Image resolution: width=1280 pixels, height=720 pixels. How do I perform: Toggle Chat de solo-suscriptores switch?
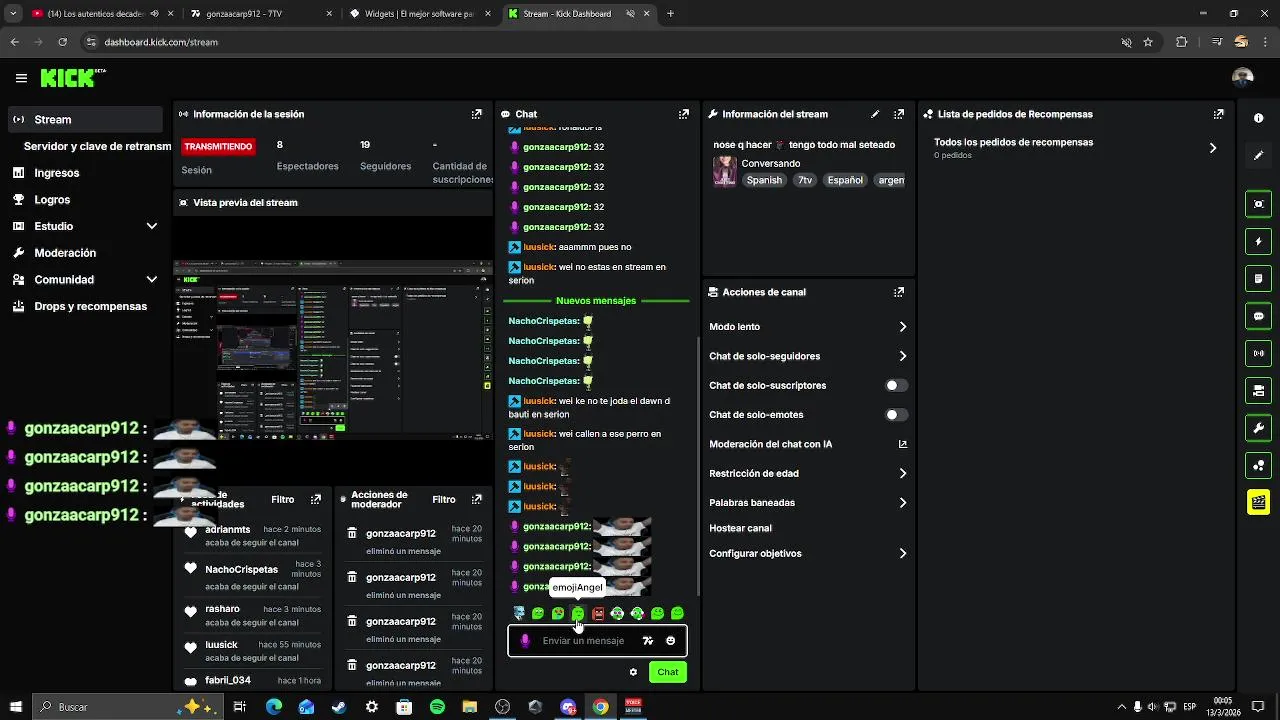click(x=896, y=385)
